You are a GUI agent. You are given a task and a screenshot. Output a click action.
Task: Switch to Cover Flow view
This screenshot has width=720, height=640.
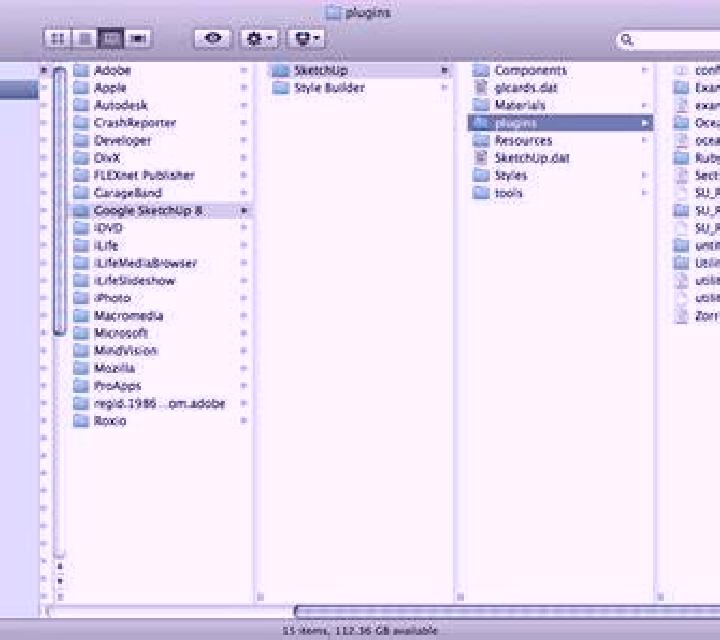137,39
